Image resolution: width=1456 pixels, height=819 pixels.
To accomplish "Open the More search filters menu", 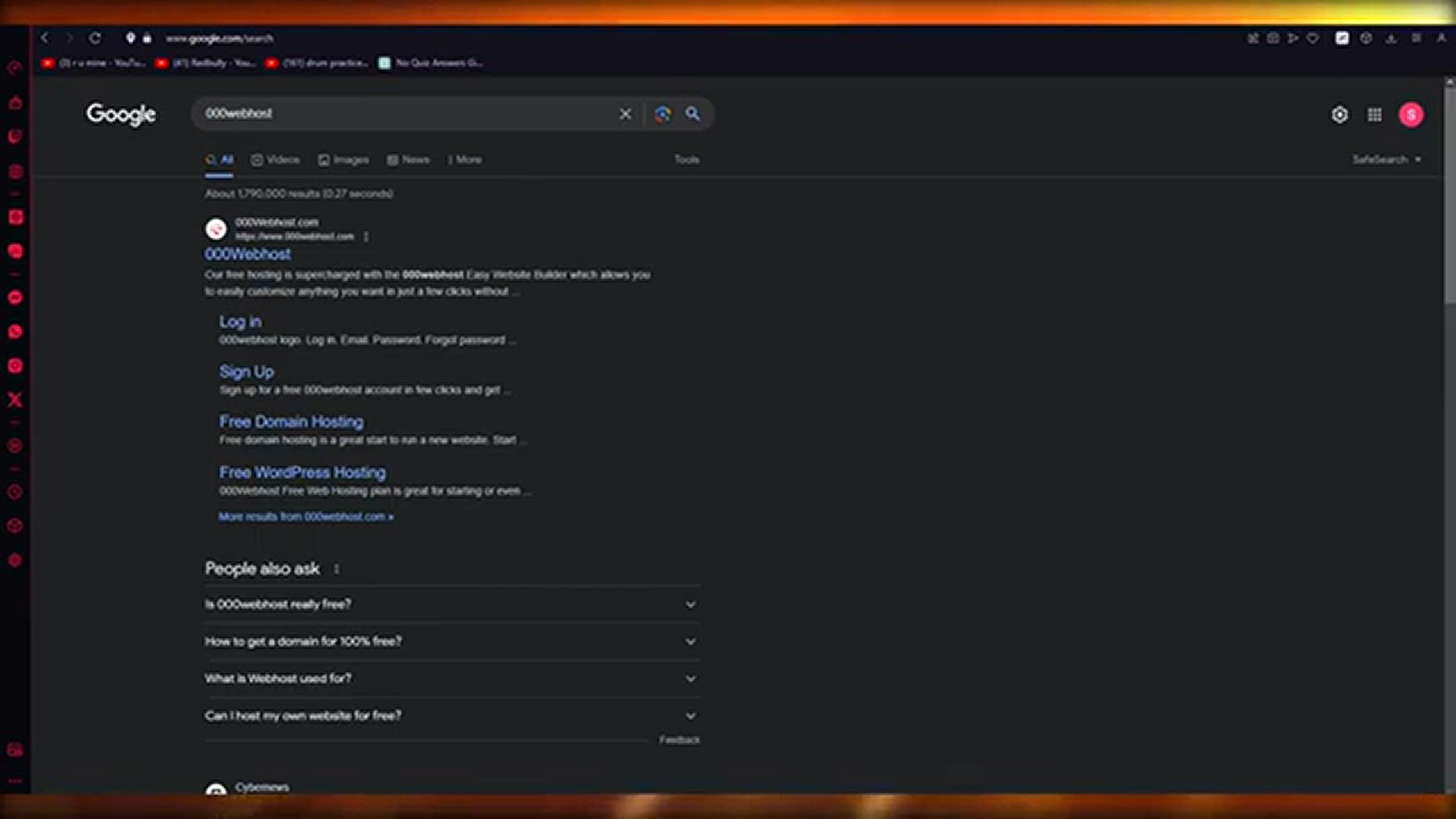I will tap(465, 159).
